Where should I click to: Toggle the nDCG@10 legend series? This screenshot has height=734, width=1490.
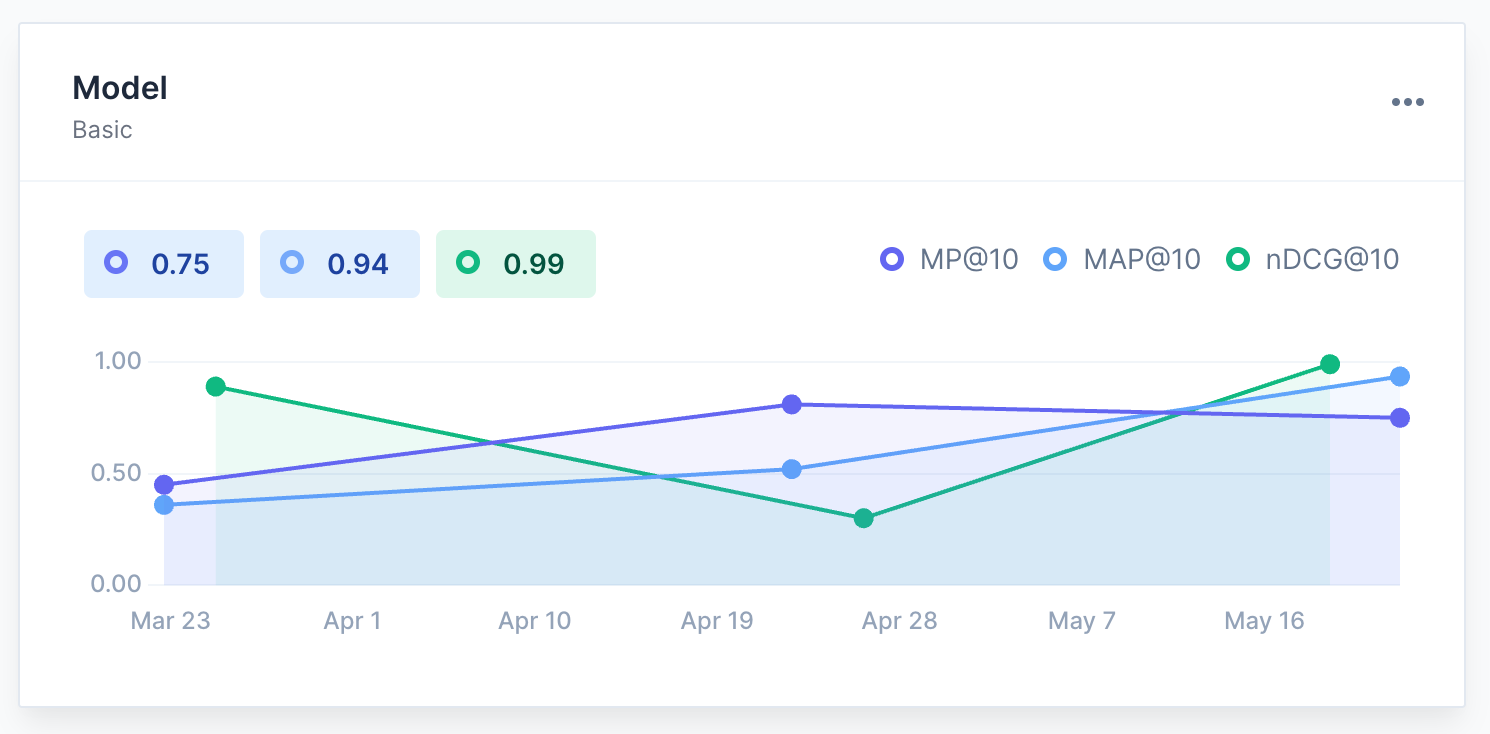(x=1313, y=260)
